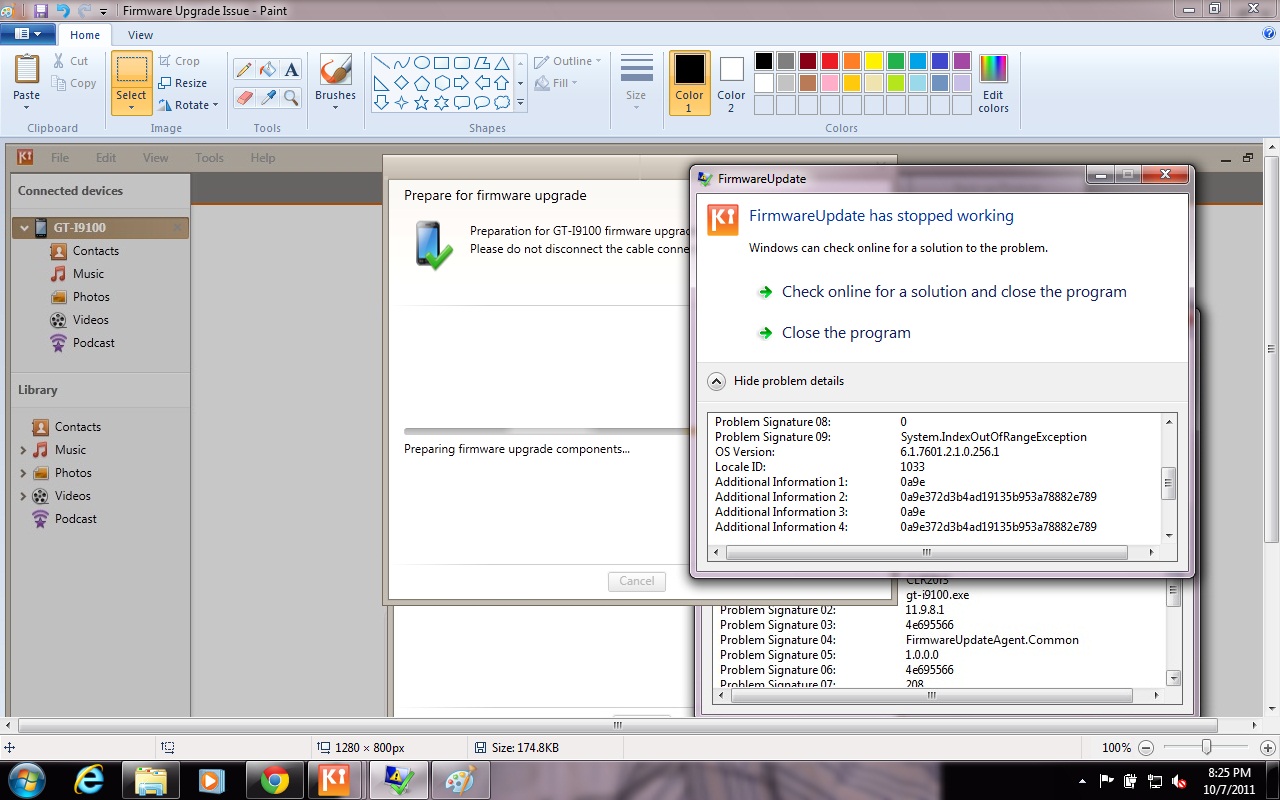Switch to the View ribbon tab
This screenshot has width=1280, height=800.
point(141,34)
